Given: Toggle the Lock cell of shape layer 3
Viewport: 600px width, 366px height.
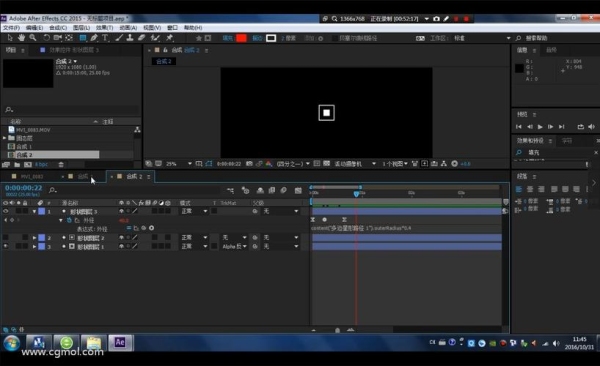Looking at the screenshot, I should 25,211.
